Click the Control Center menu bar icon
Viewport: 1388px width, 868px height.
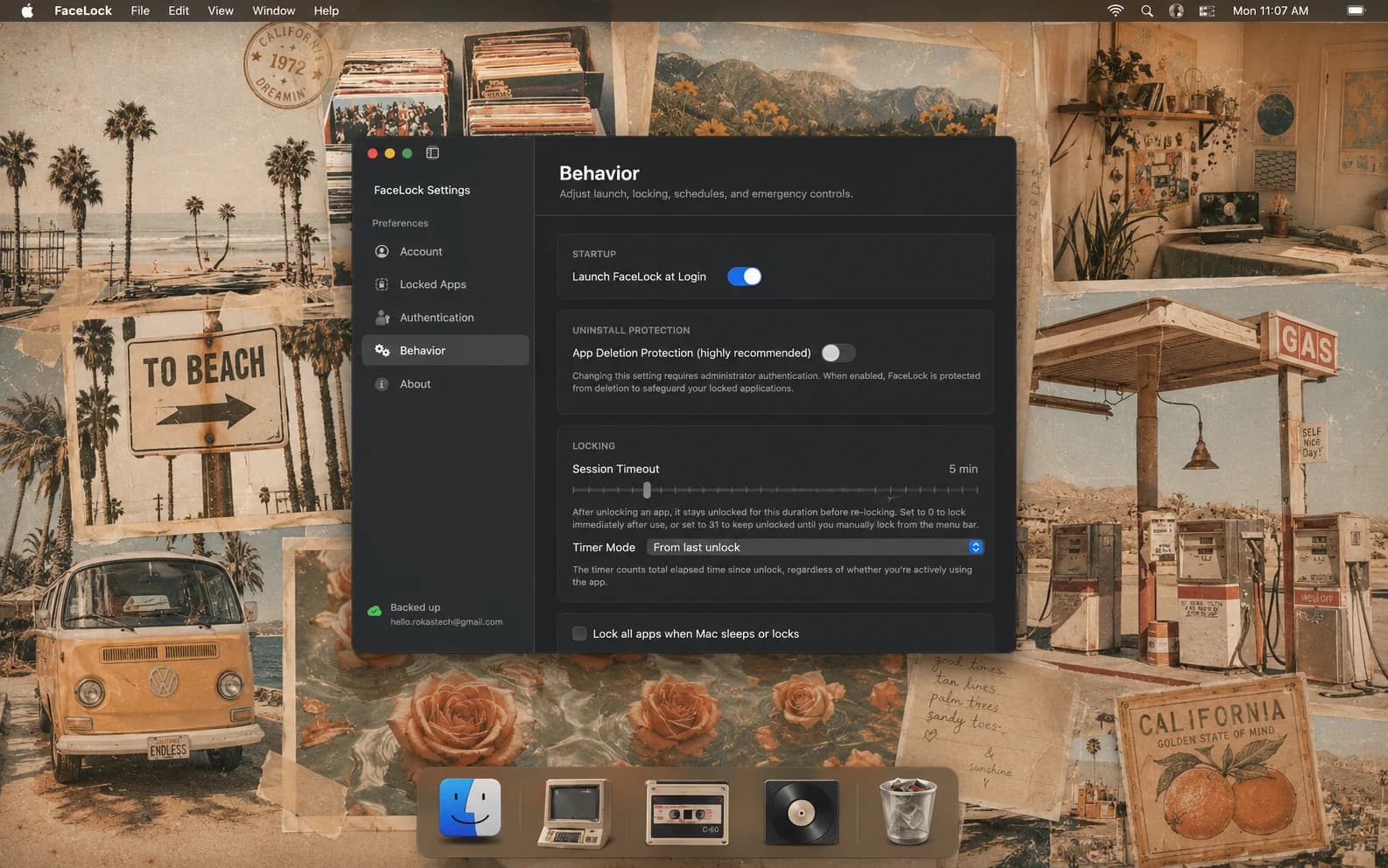tap(1207, 10)
